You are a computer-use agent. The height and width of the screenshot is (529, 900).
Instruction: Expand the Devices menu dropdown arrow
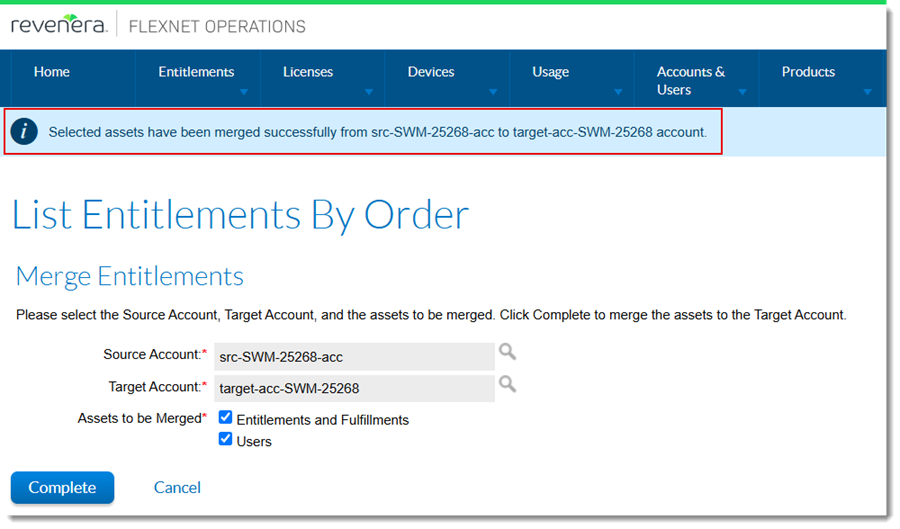coord(493,92)
